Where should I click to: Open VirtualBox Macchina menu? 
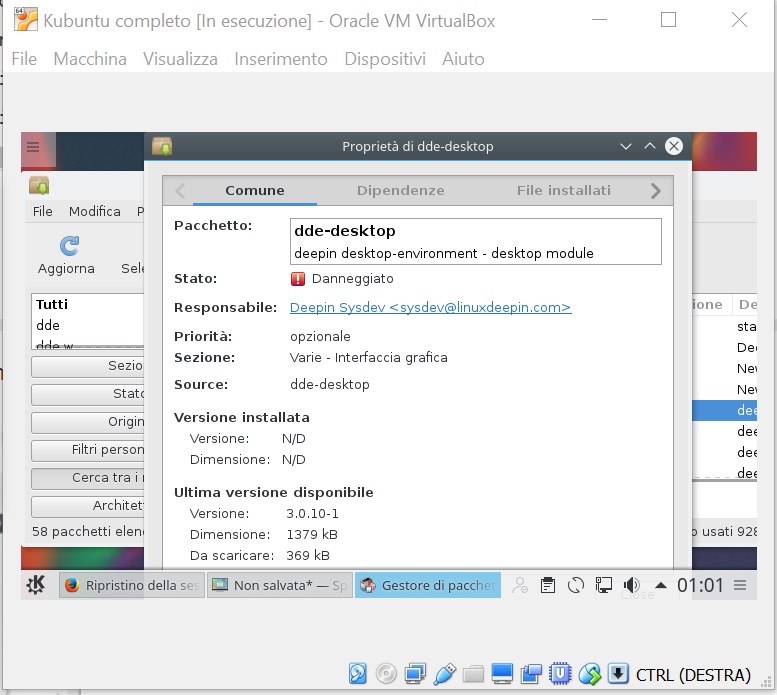(90, 59)
